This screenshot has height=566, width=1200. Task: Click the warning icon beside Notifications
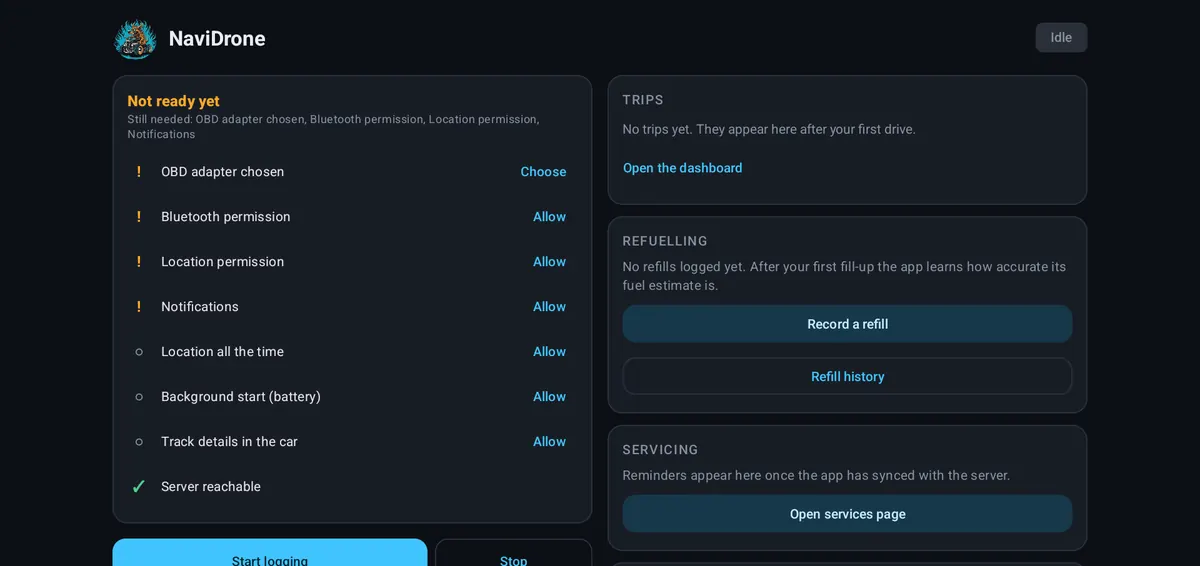pos(139,307)
